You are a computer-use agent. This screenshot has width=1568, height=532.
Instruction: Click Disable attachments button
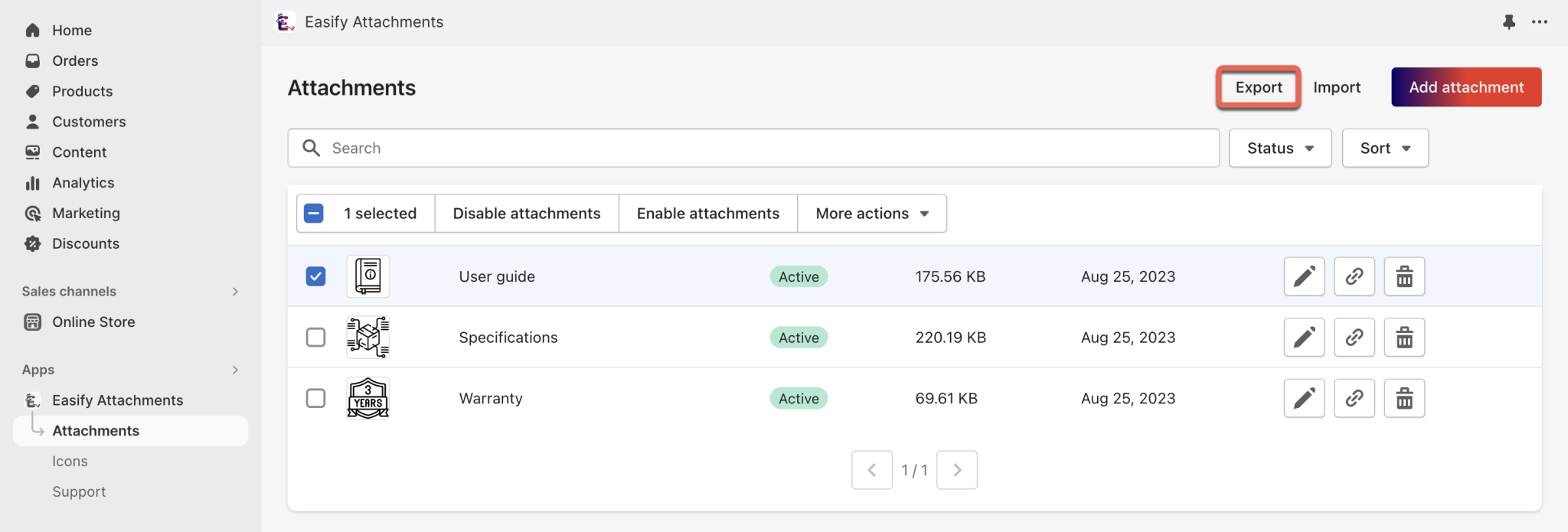pyautogui.click(x=527, y=214)
